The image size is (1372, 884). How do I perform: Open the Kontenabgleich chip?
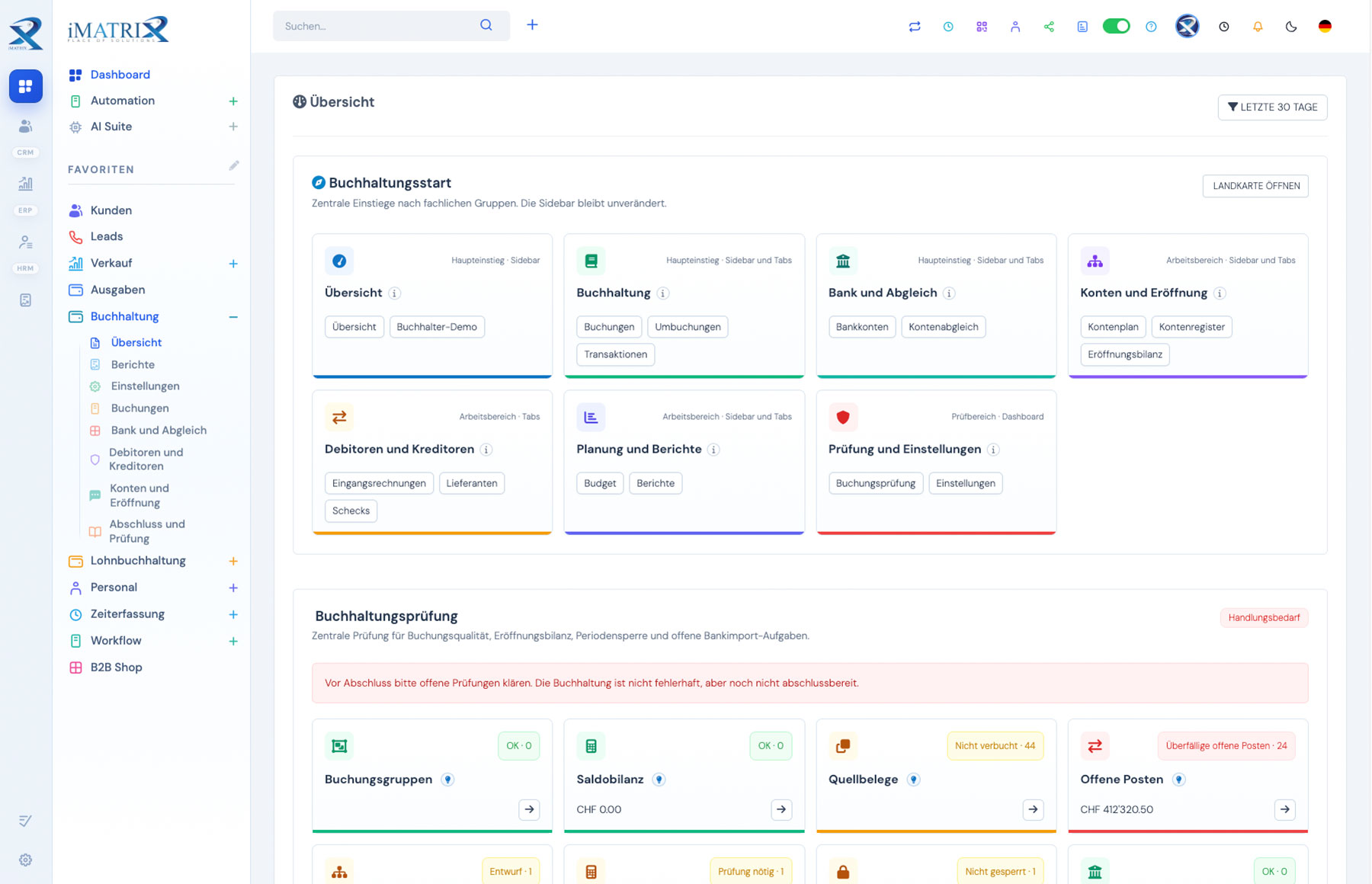pyautogui.click(x=943, y=327)
